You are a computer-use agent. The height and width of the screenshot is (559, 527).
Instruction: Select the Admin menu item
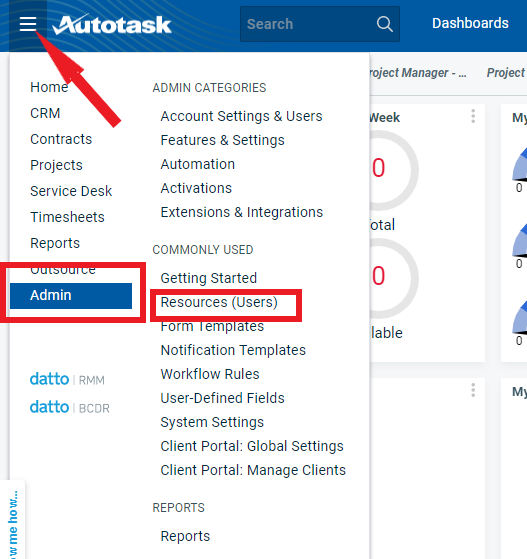(71, 296)
